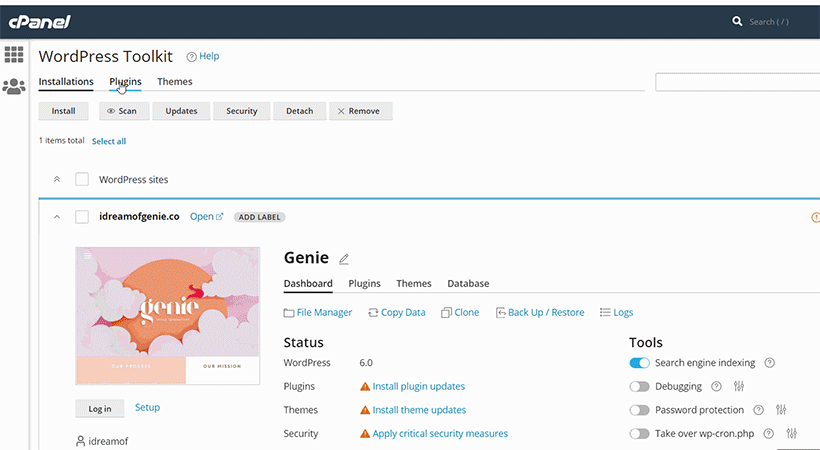Click the Copy Data link

pos(397,312)
